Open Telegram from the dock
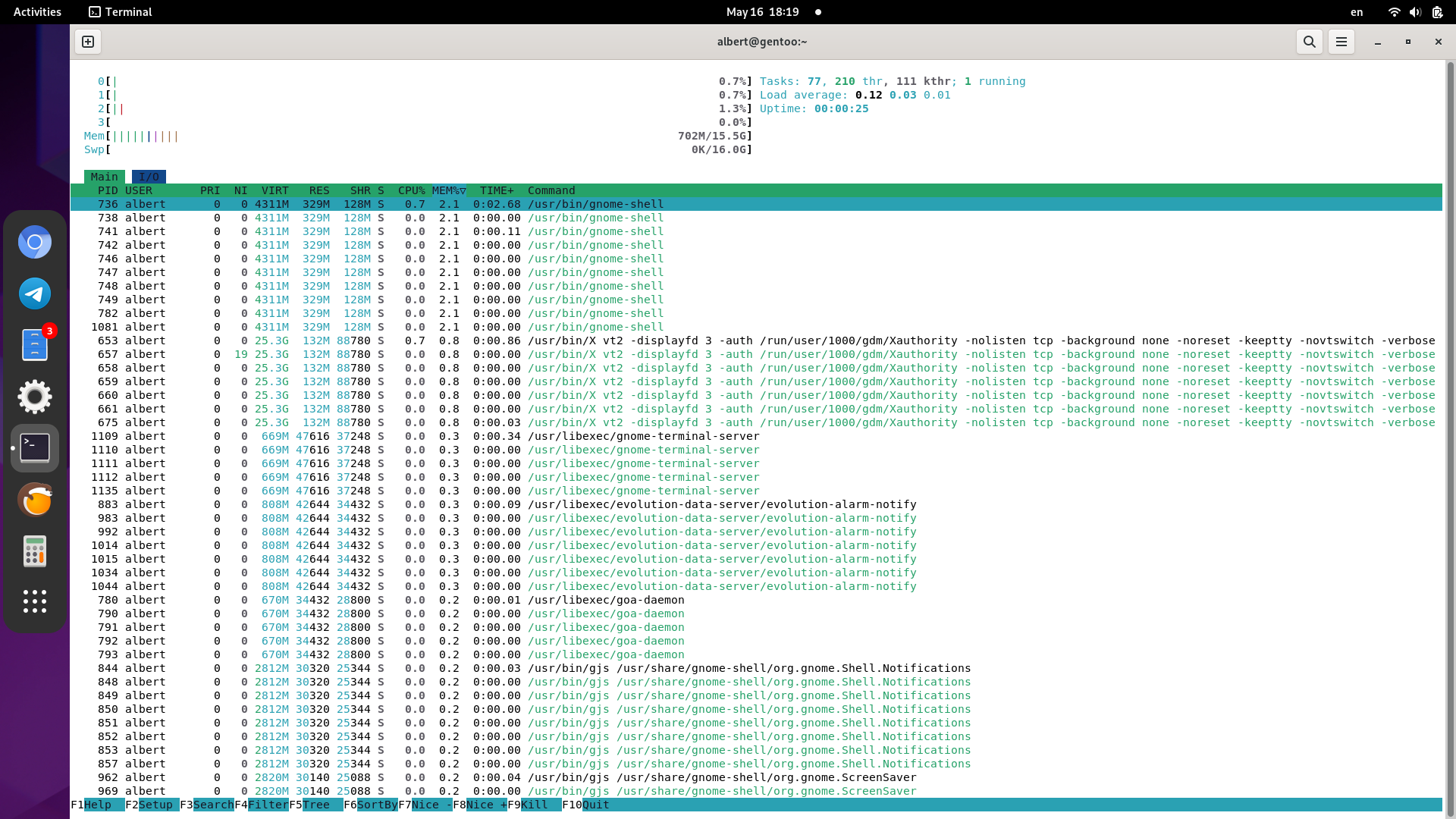 [x=35, y=293]
